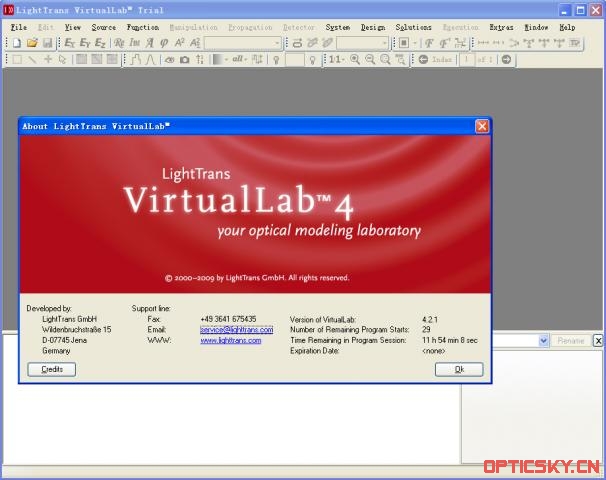This screenshot has width=606, height=480.
Task: Select the arrow pointer tool icon
Action: (x=63, y=60)
